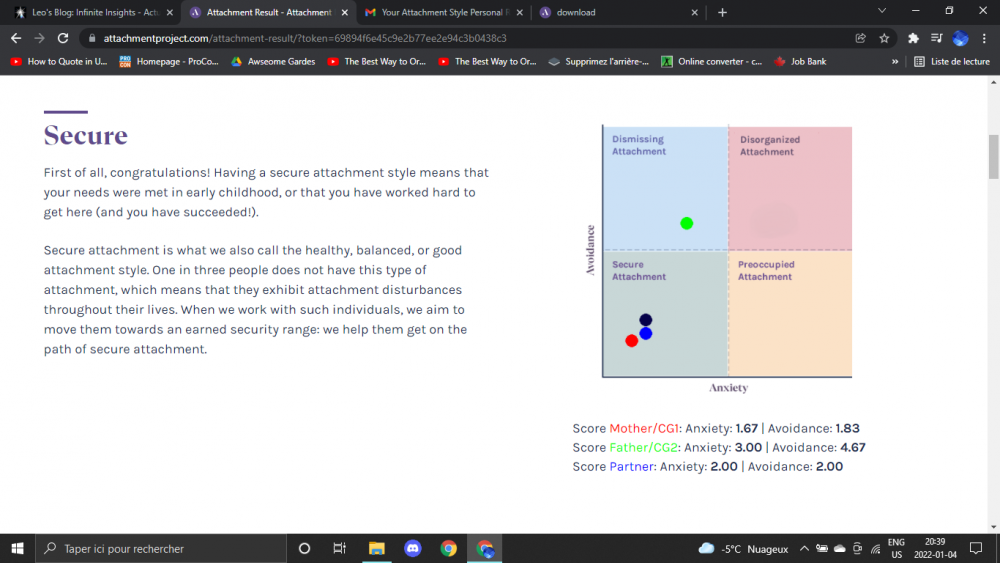Viewport: 1000px width, 563px height.
Task: Show hidden system tray icons
Action: [804, 549]
